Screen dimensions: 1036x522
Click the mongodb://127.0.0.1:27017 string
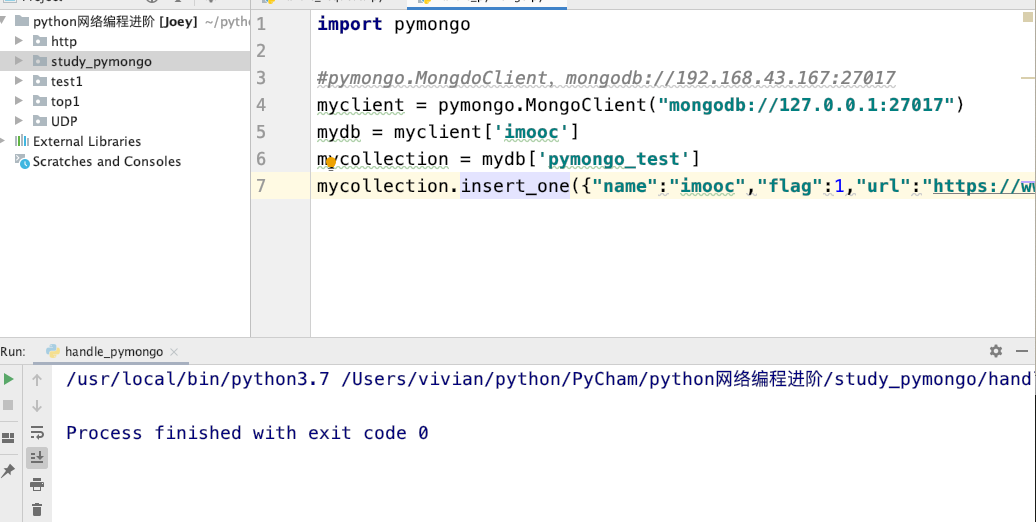click(x=806, y=104)
